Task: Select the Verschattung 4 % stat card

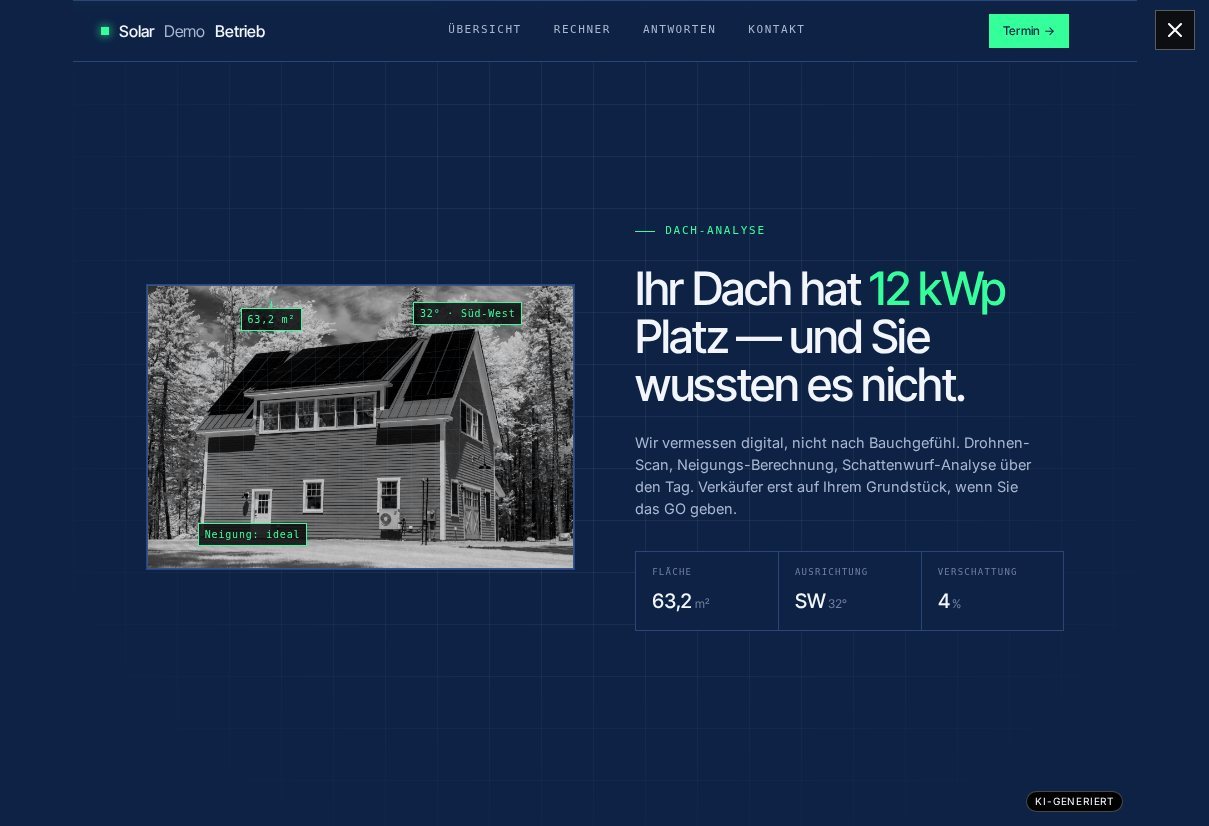Action: (992, 591)
